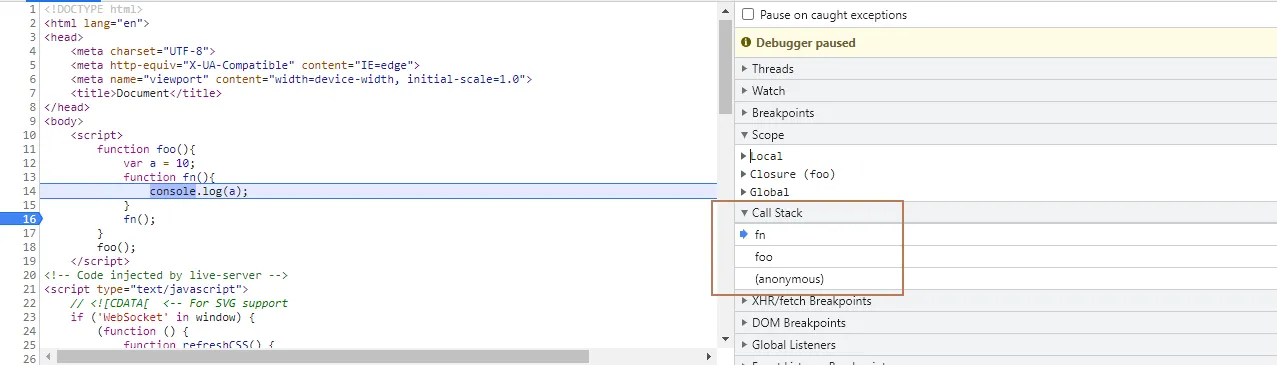Click line number 12 in gutter
The image size is (1277, 365).
(29, 162)
